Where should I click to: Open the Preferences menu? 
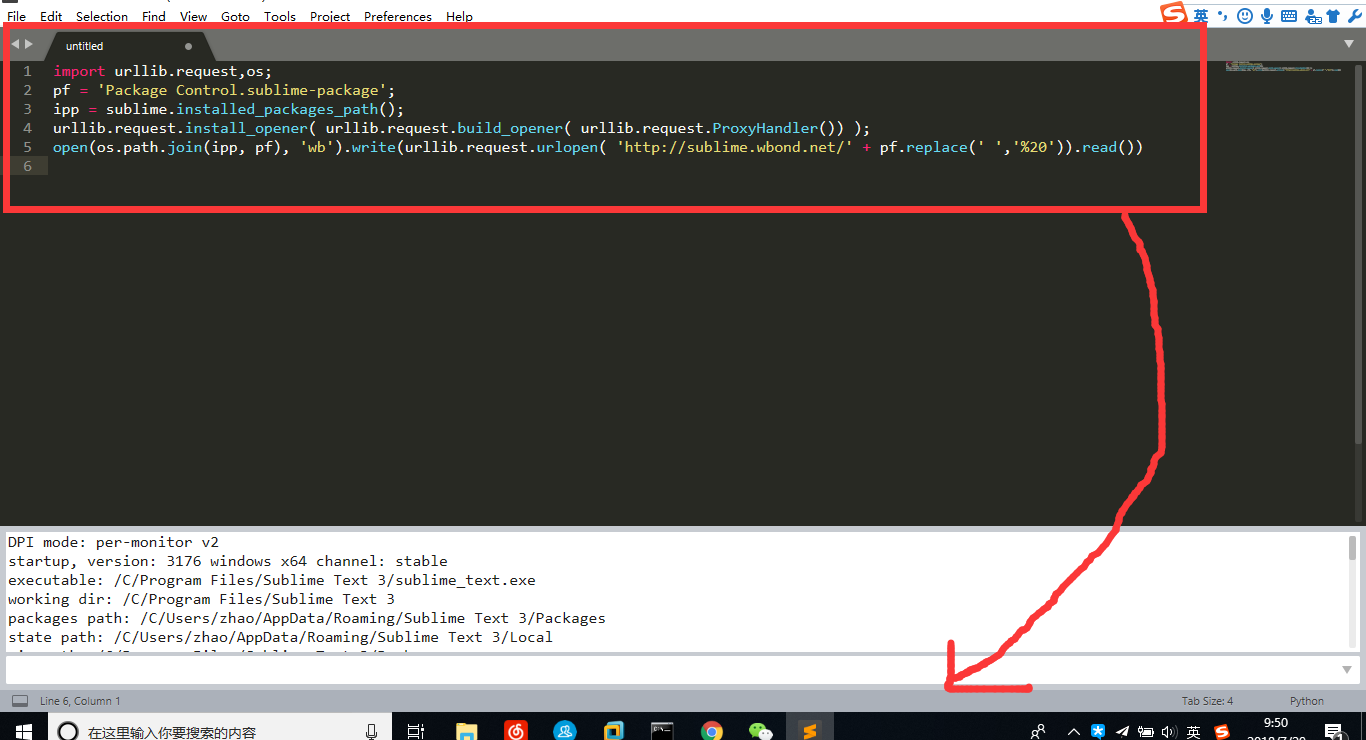coord(398,16)
